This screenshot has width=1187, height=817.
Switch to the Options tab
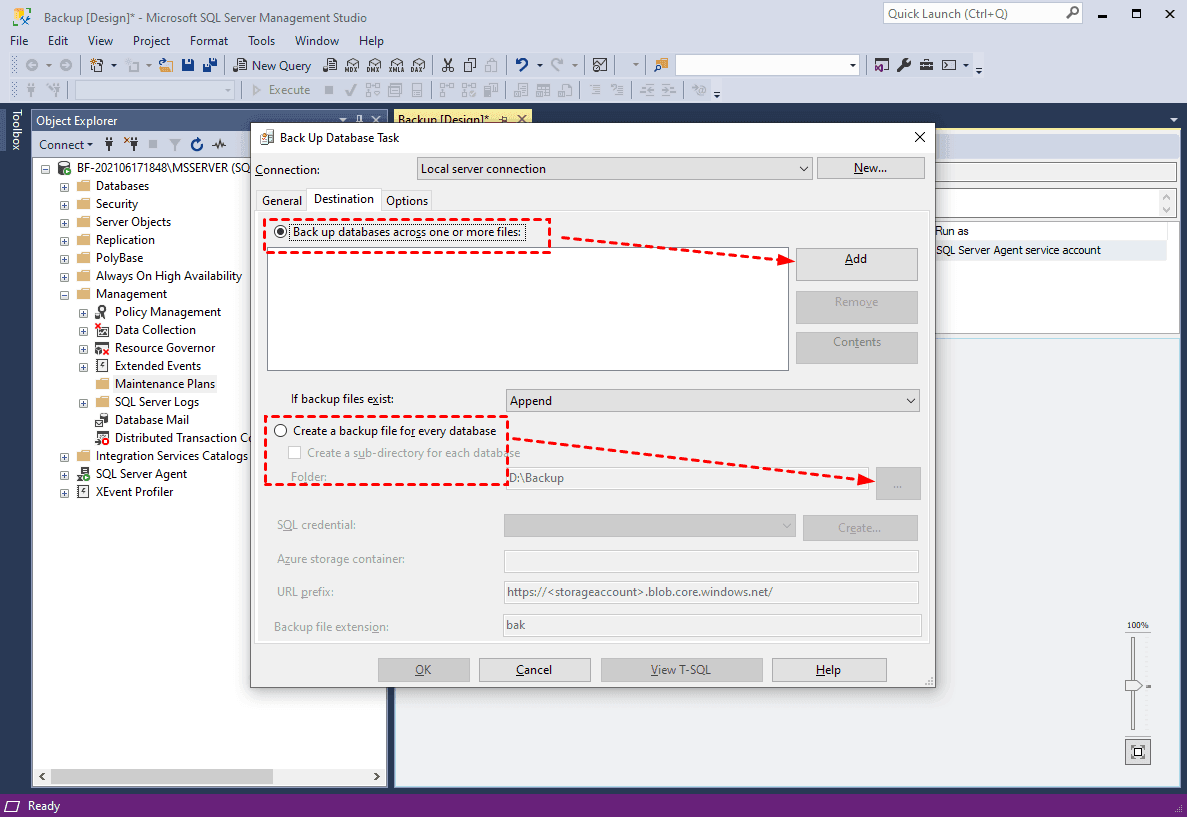pyautogui.click(x=407, y=201)
